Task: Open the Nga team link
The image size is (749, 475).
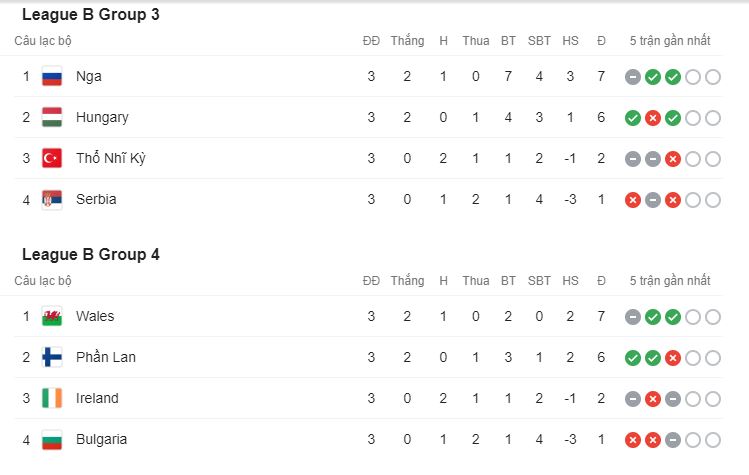Action: tap(89, 76)
